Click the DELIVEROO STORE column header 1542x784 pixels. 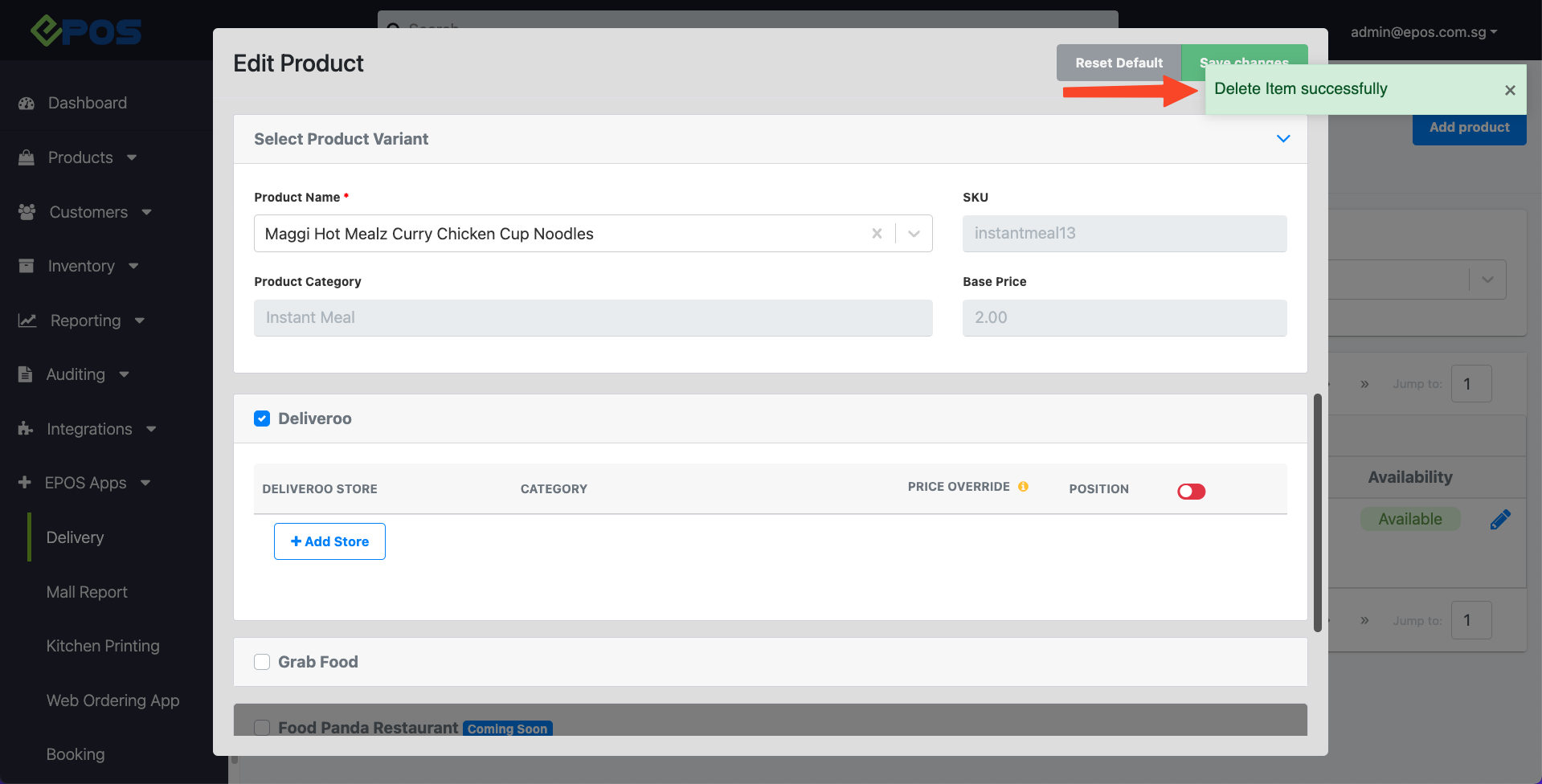coord(320,489)
